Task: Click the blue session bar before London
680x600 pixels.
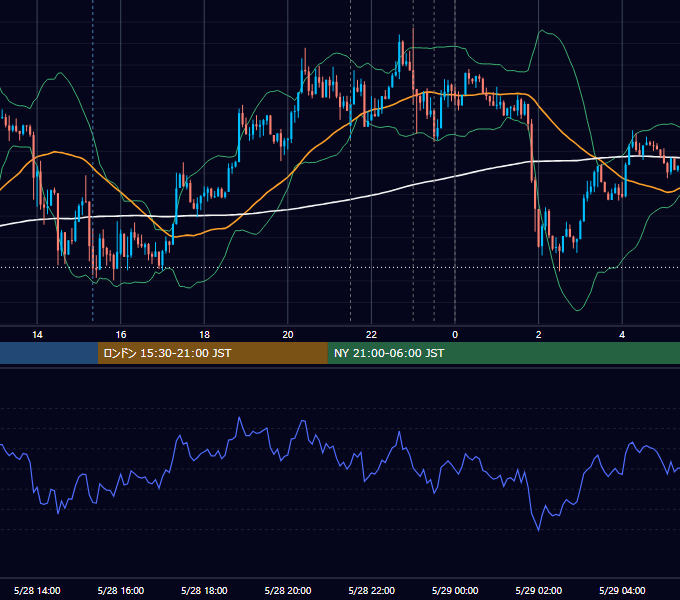Action: (49, 353)
